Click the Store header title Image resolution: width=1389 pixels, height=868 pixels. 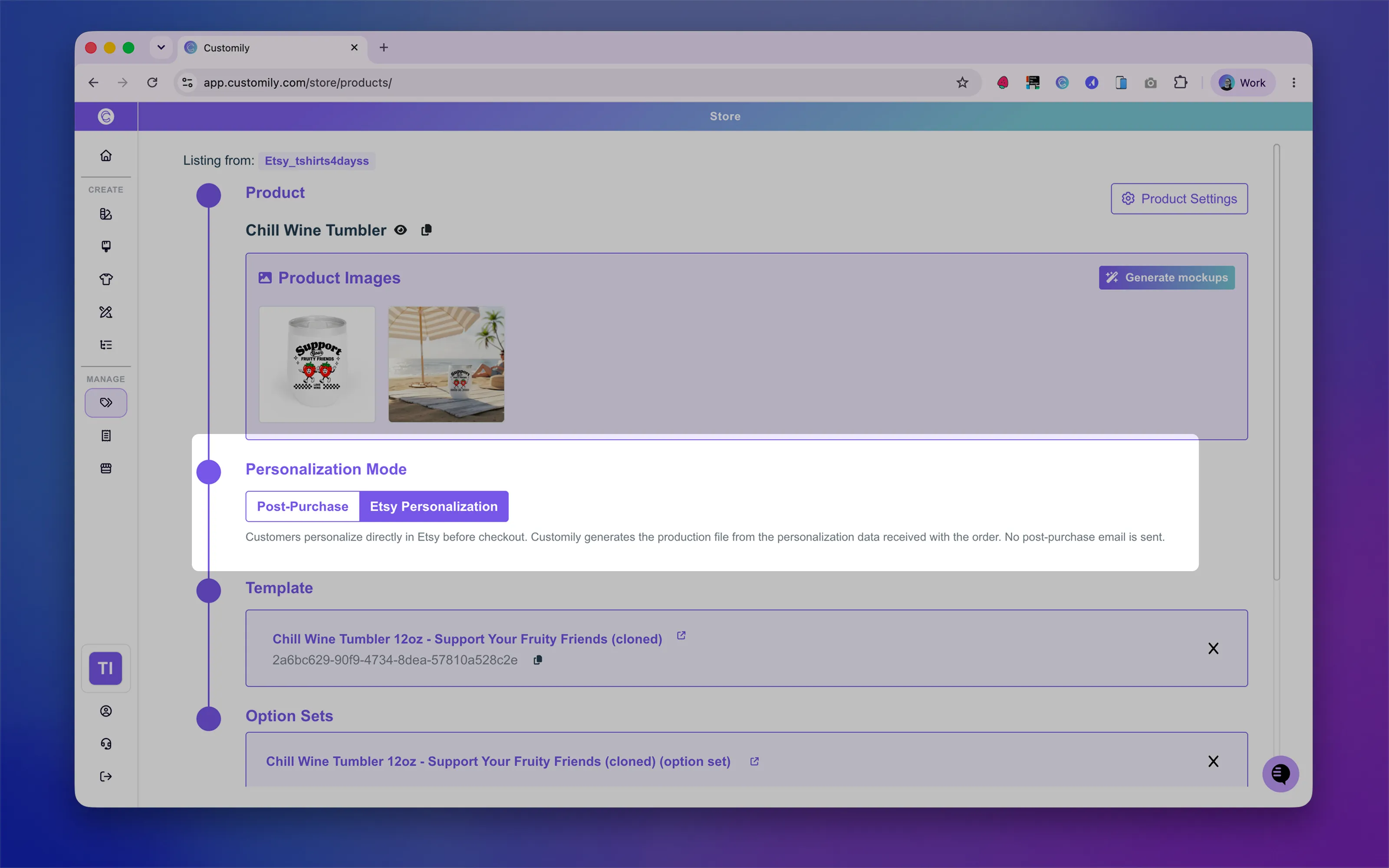click(725, 117)
